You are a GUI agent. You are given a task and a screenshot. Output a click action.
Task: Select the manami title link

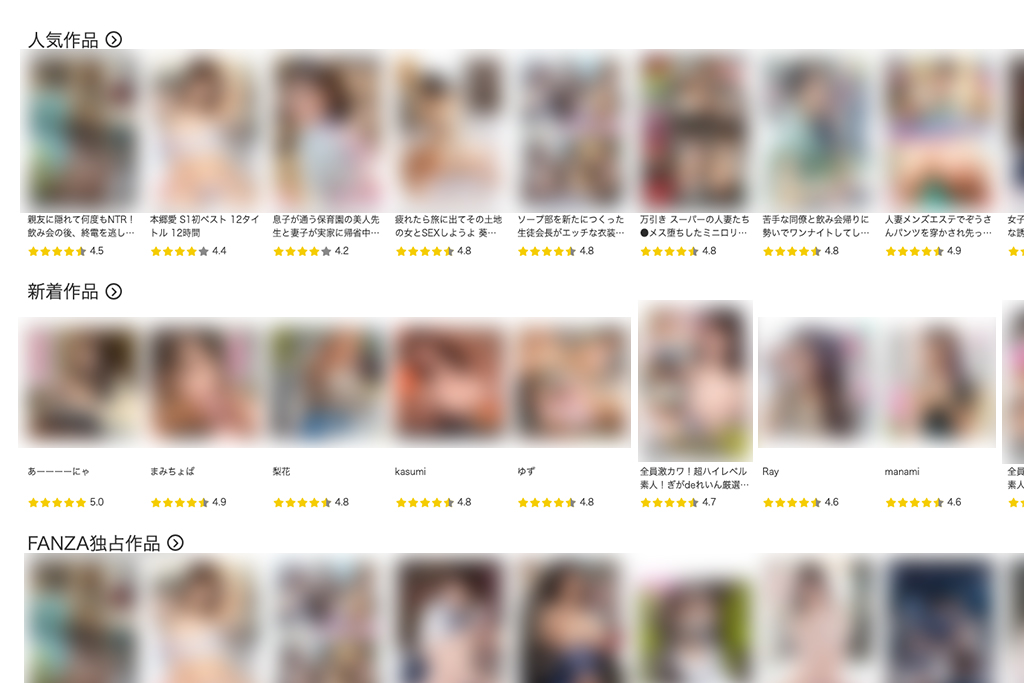click(x=902, y=471)
